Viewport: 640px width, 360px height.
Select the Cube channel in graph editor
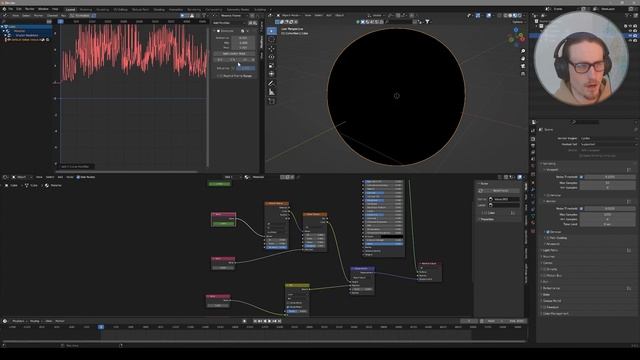point(27,27)
